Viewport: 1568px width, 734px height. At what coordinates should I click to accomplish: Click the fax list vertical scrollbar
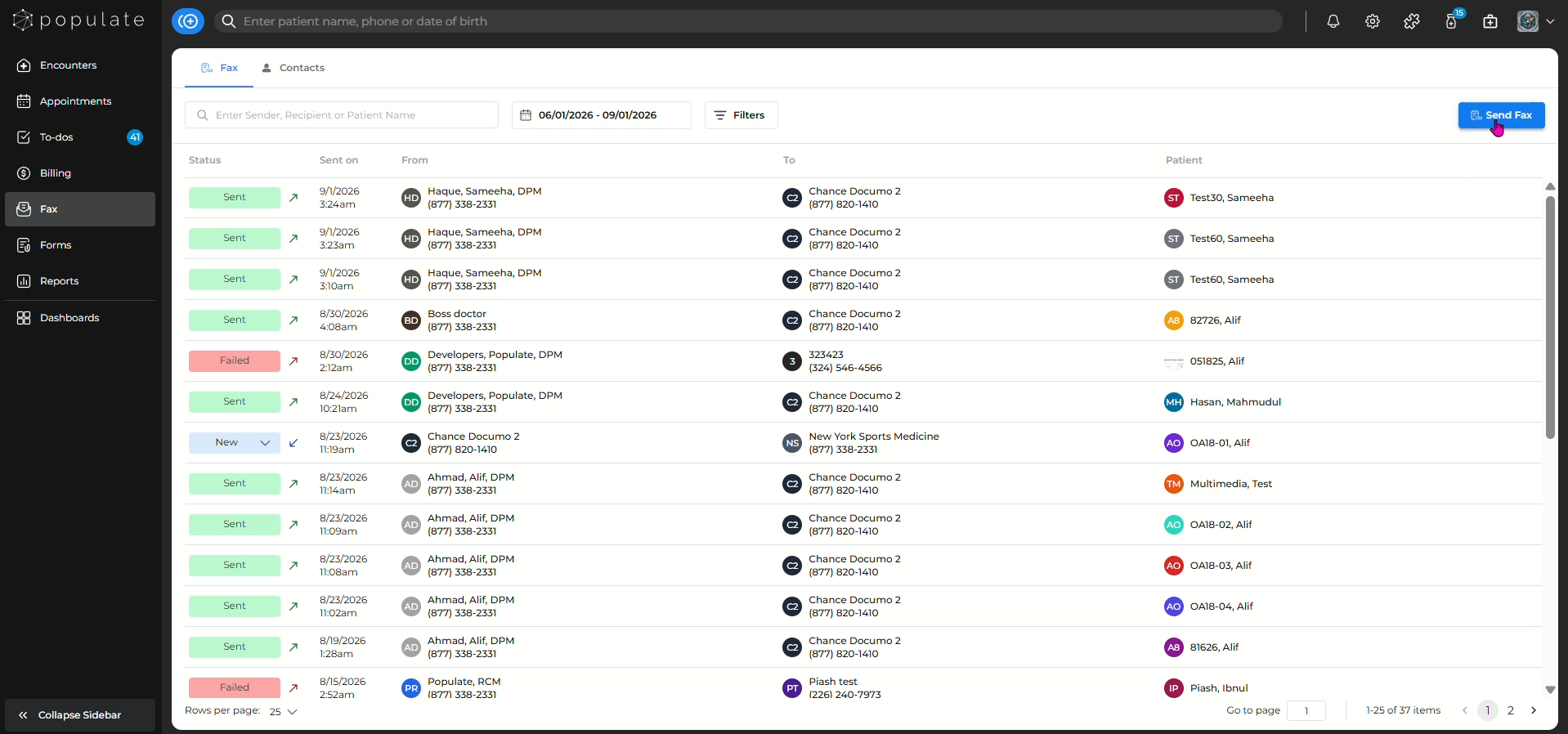coord(1550,317)
